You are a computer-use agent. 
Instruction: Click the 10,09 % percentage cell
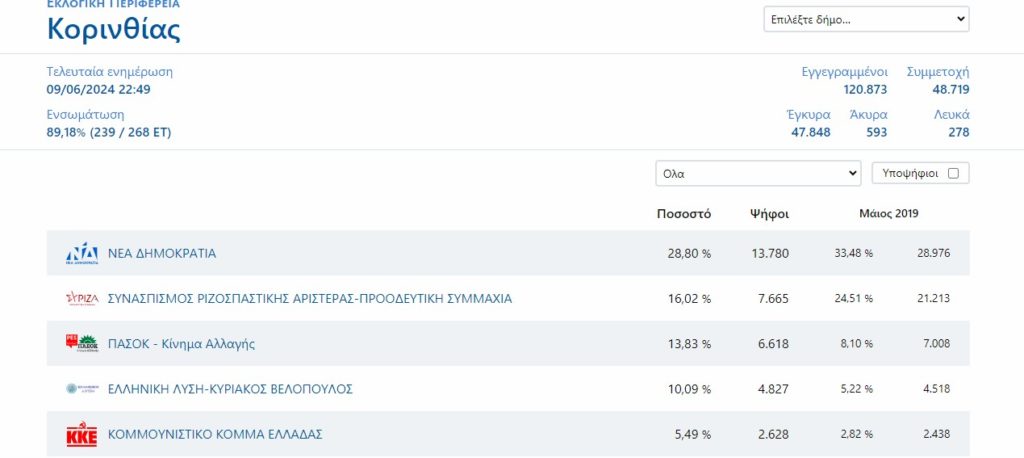click(x=689, y=389)
